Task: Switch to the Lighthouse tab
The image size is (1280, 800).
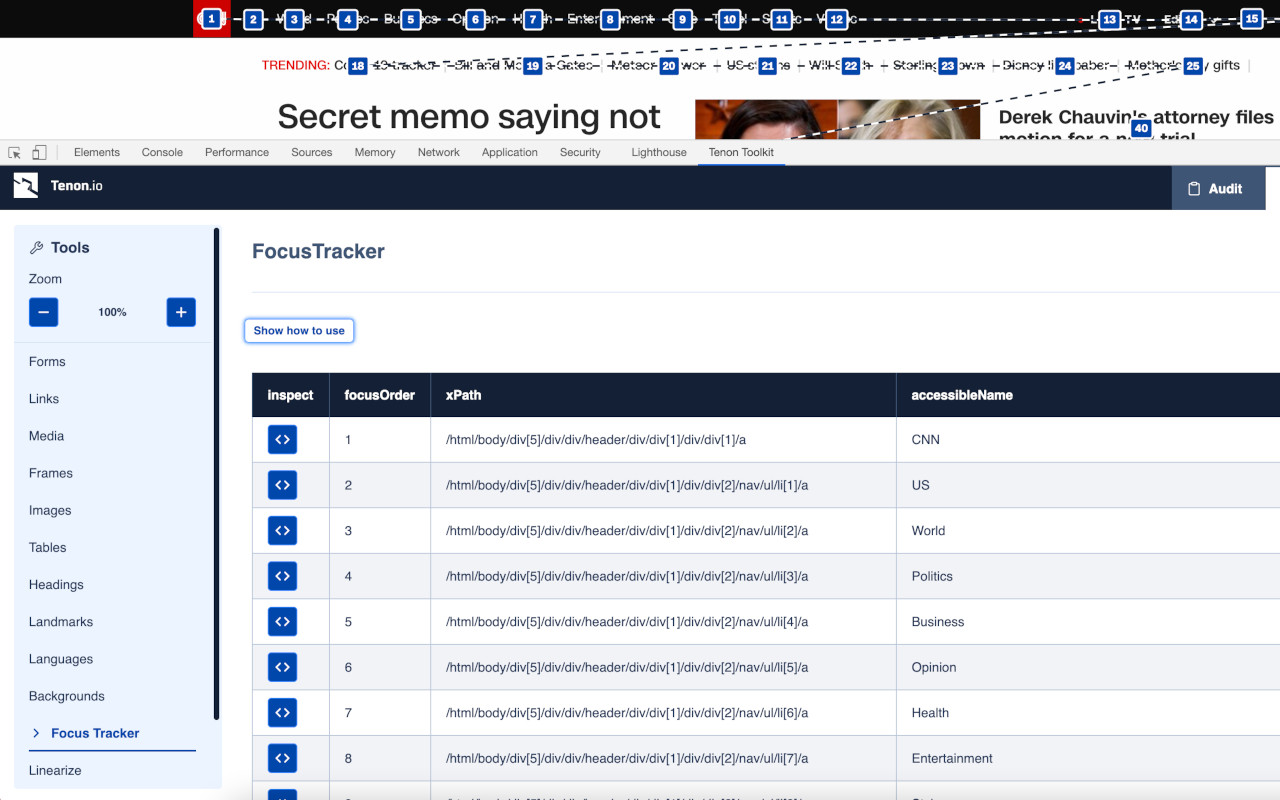Action: [659, 152]
